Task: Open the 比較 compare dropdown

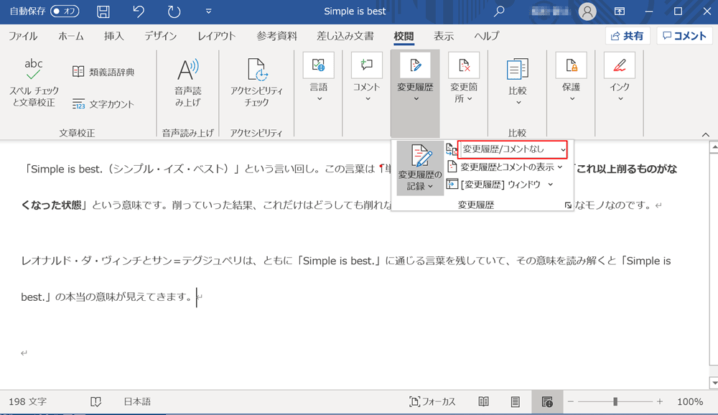Action: (x=517, y=82)
